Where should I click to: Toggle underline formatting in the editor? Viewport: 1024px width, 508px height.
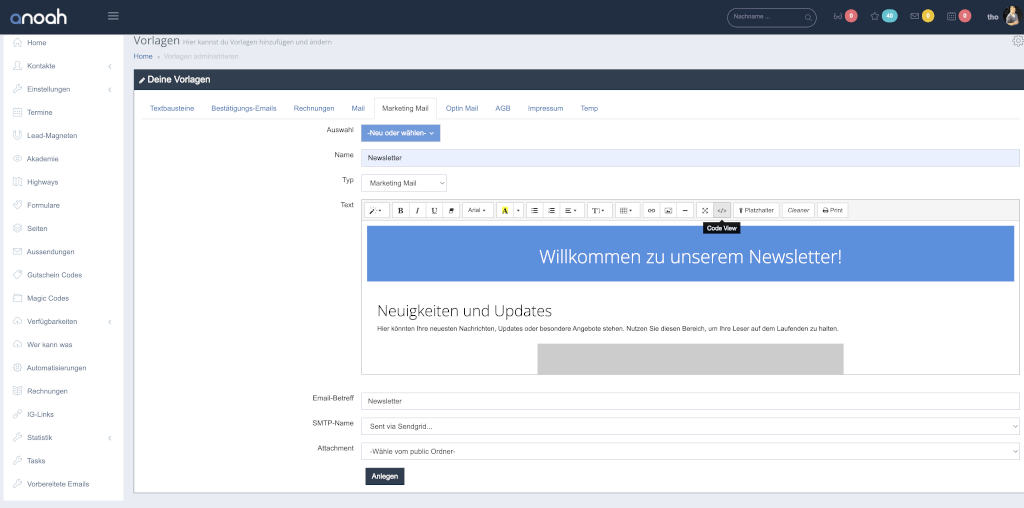click(433, 210)
